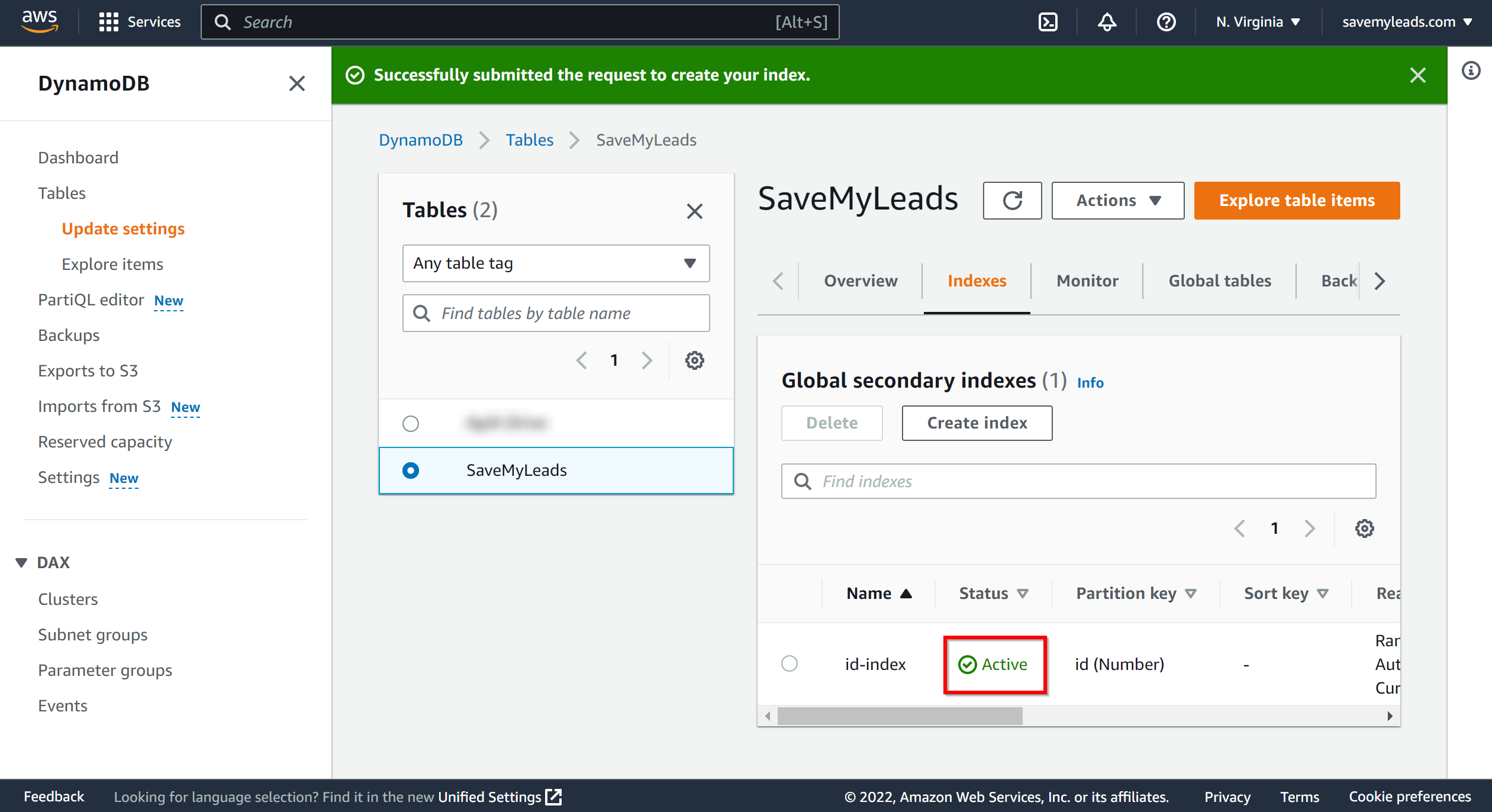Open Clusters under DAX
The height and width of the screenshot is (812, 1492).
[67, 599]
